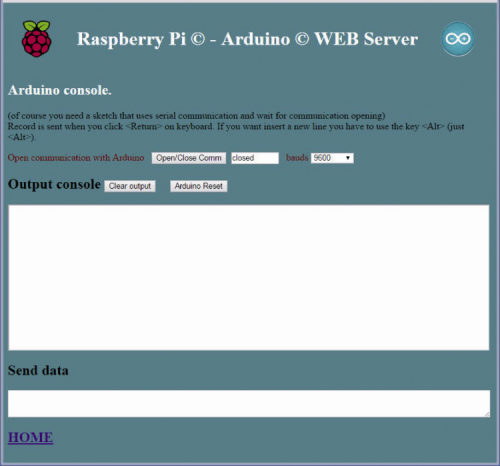The height and width of the screenshot is (466, 500).
Task: Click the 'Open communication with Arduino' label
Action: 76,158
